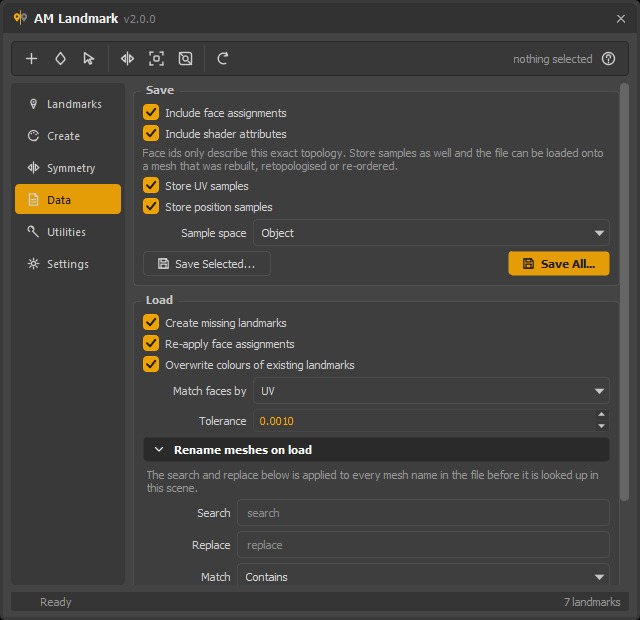This screenshot has height=620, width=640.
Task: Click the magnifier-in-box isolate toolbar icon
Action: point(185,59)
